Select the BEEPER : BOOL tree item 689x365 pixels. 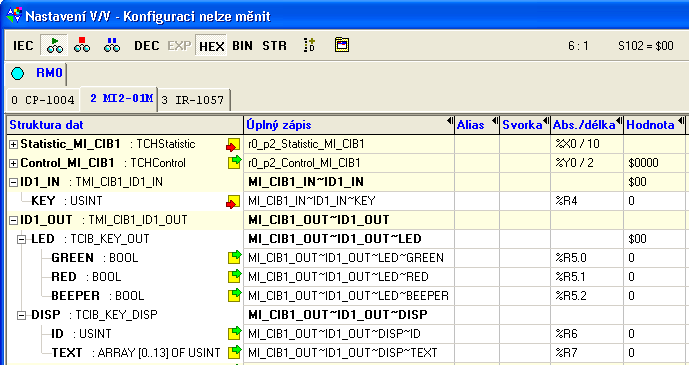[98, 296]
